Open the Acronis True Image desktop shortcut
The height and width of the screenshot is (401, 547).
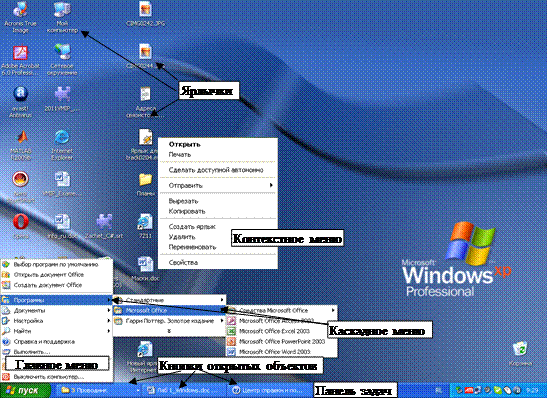[x=20, y=10]
